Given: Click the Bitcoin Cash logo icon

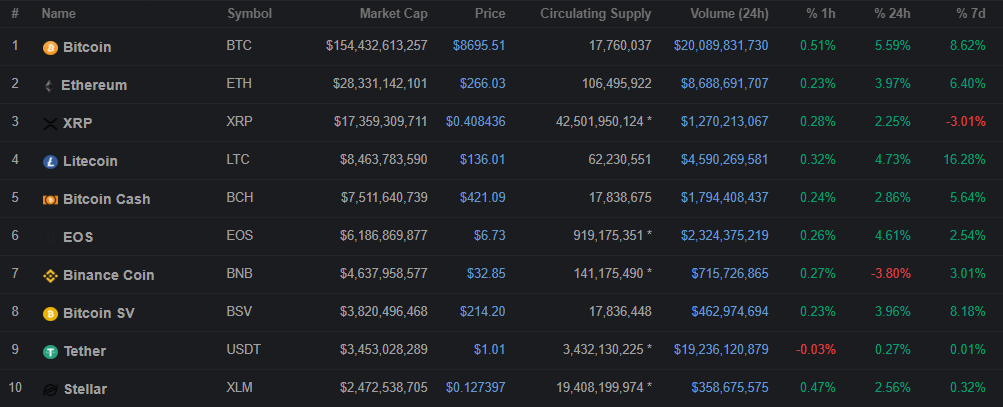Looking at the screenshot, I should [x=50, y=199].
